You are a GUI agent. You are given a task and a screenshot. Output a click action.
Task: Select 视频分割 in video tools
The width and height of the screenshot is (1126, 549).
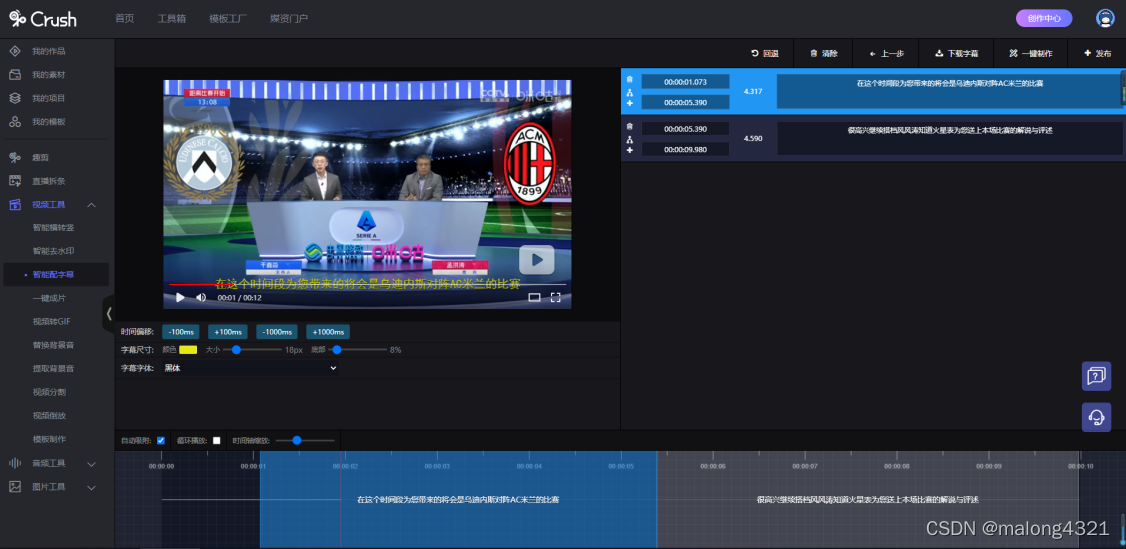tap(49, 392)
